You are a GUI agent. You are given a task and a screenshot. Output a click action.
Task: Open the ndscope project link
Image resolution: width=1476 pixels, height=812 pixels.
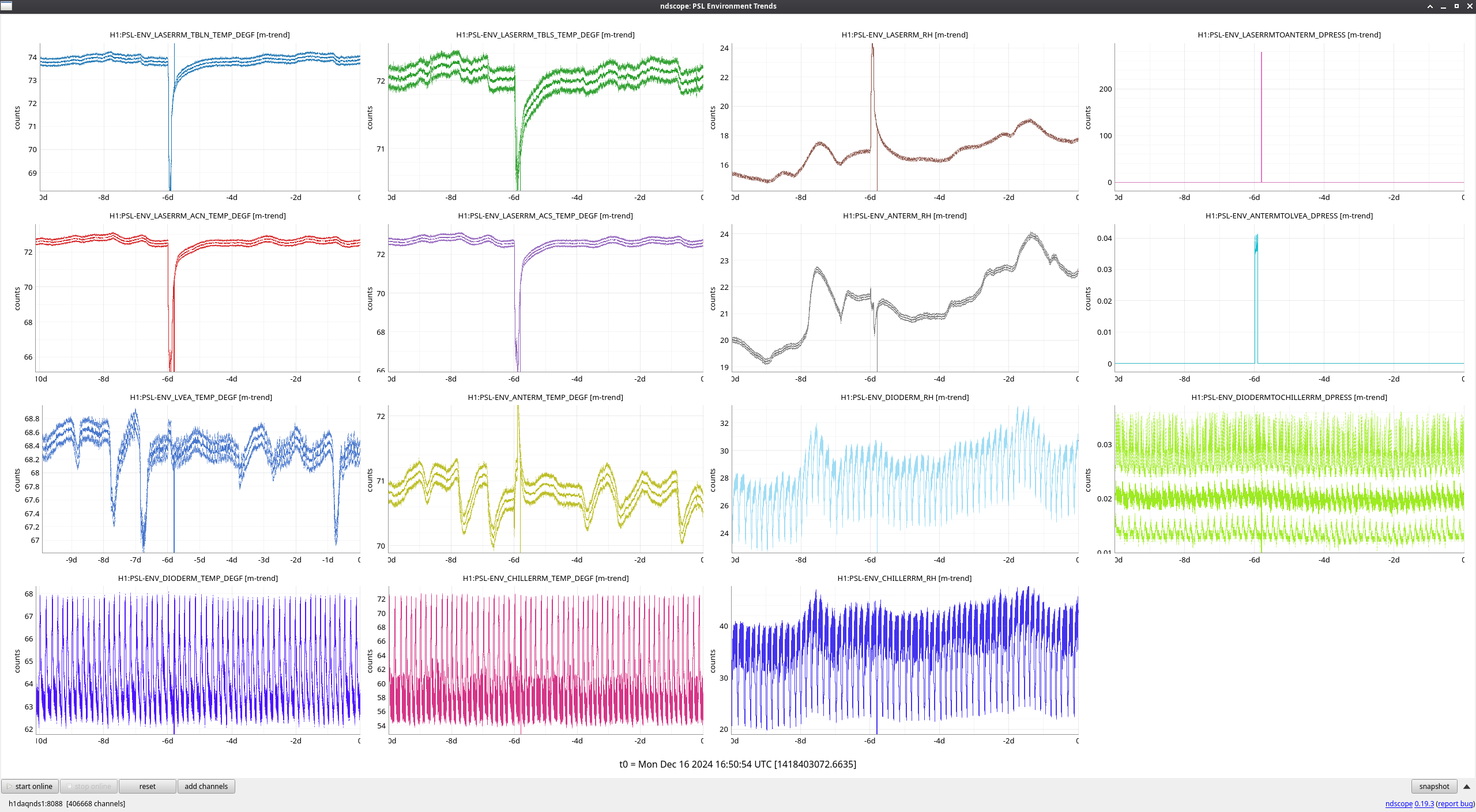1398,803
